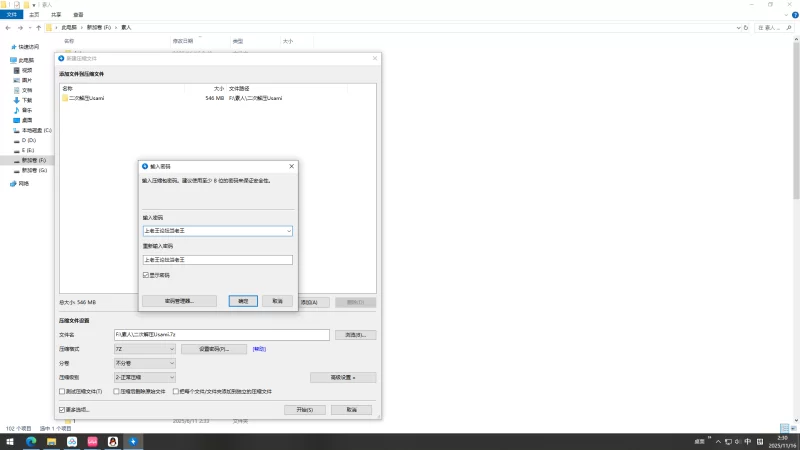Open the network icon in system tray

[728, 442]
